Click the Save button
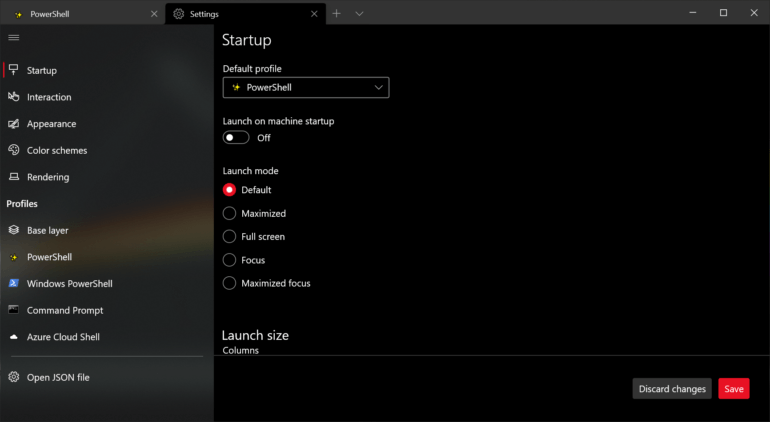Image resolution: width=770 pixels, height=422 pixels. [x=734, y=389]
